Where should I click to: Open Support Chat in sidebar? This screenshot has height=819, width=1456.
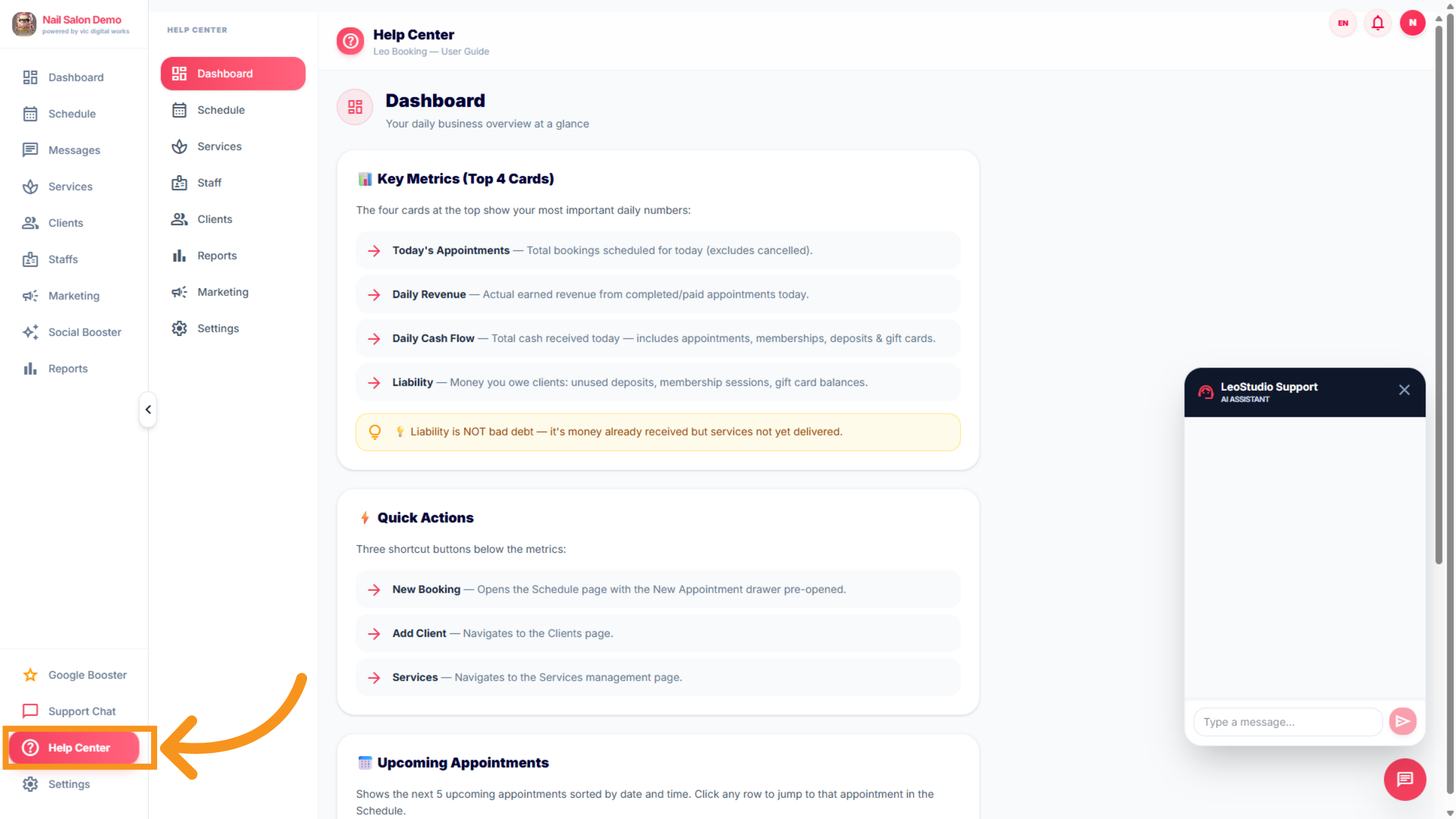pyautogui.click(x=82, y=711)
